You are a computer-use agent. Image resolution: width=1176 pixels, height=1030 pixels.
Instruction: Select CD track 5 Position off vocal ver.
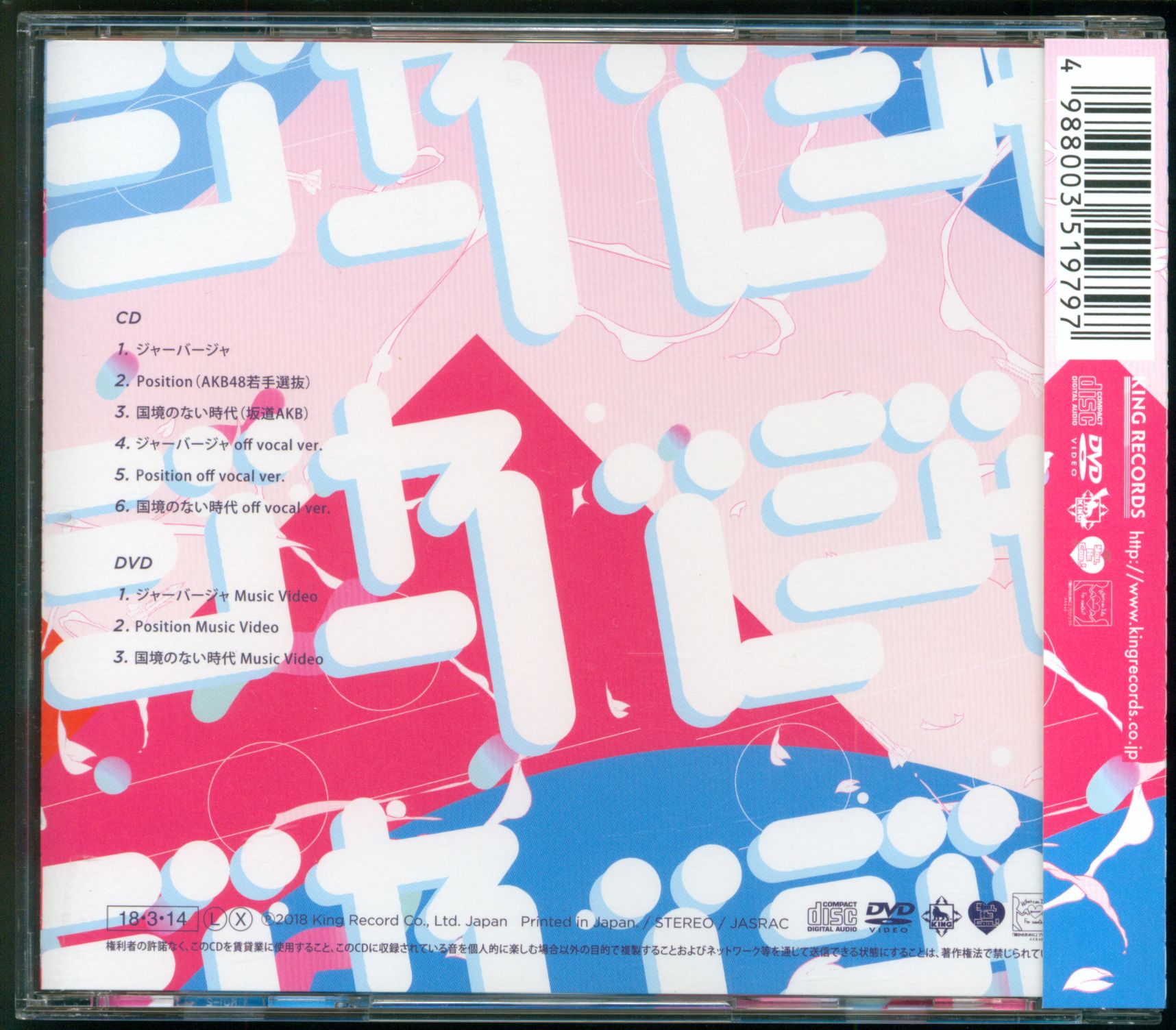[199, 476]
